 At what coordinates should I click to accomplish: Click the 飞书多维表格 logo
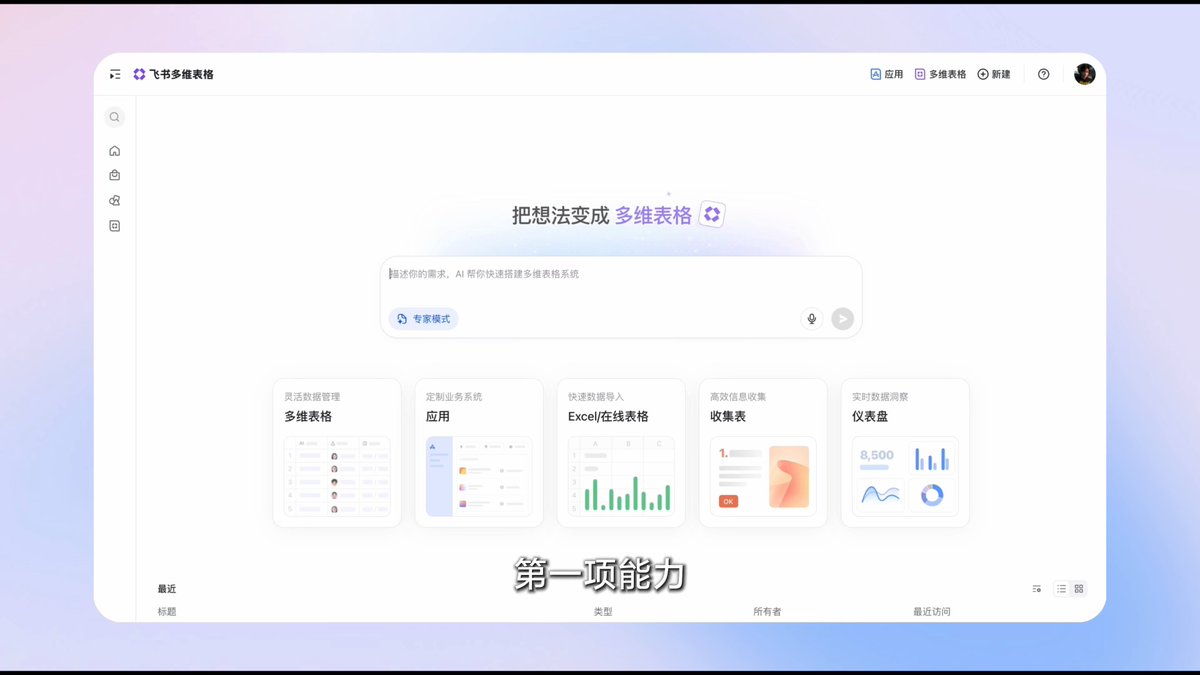(173, 74)
